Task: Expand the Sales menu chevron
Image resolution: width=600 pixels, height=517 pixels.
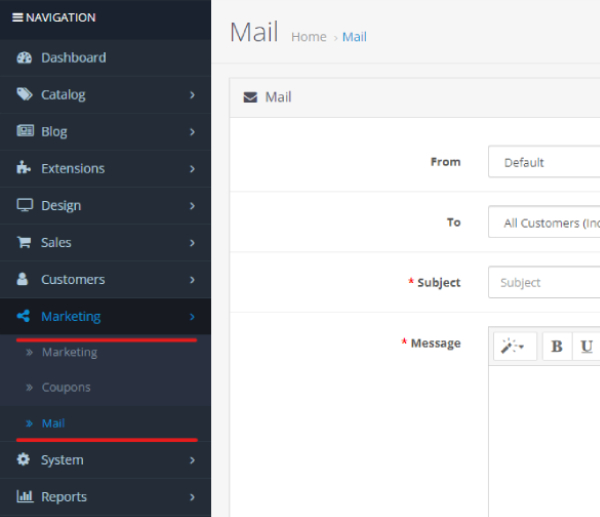Action: point(192,243)
